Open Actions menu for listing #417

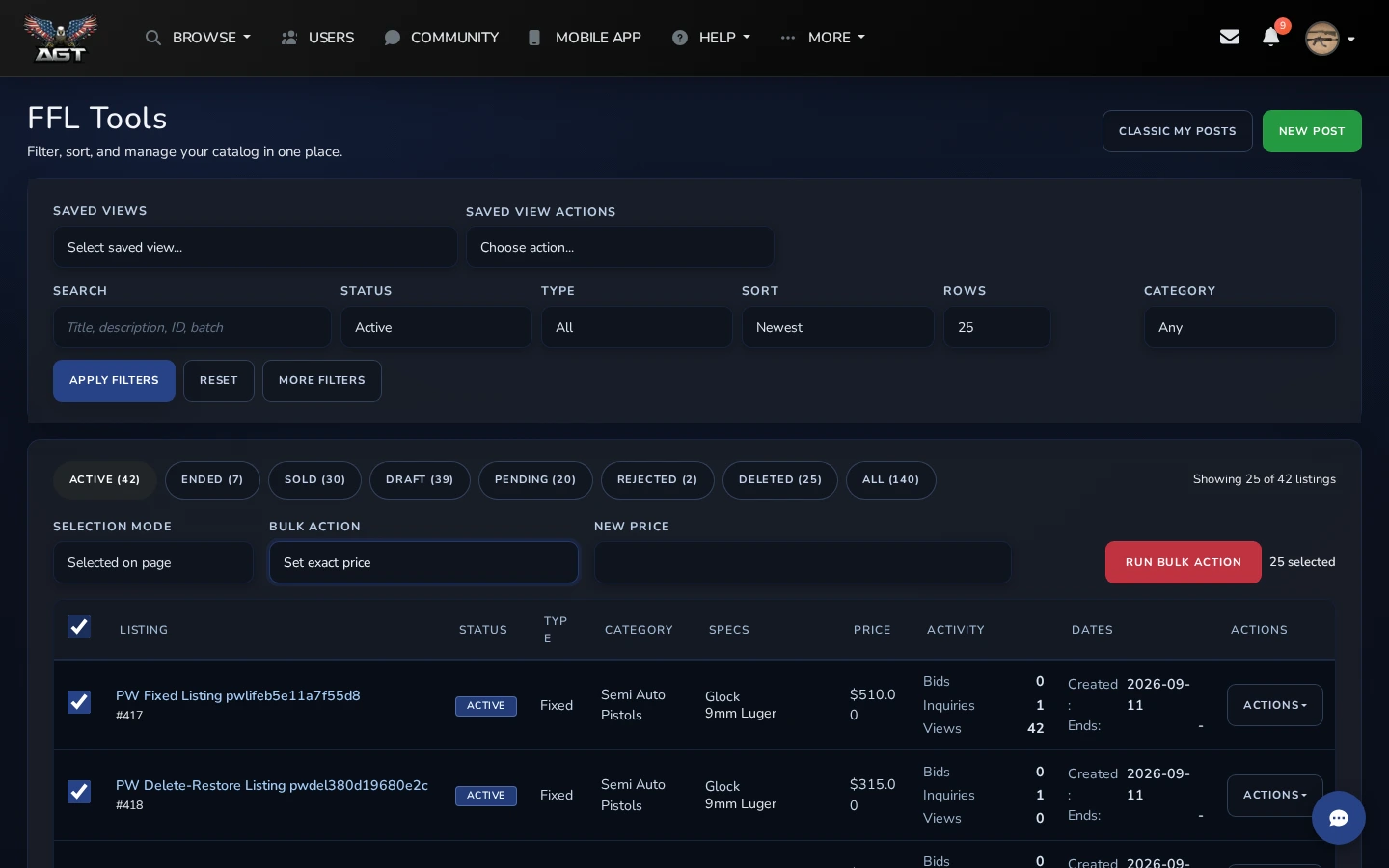coord(1275,705)
